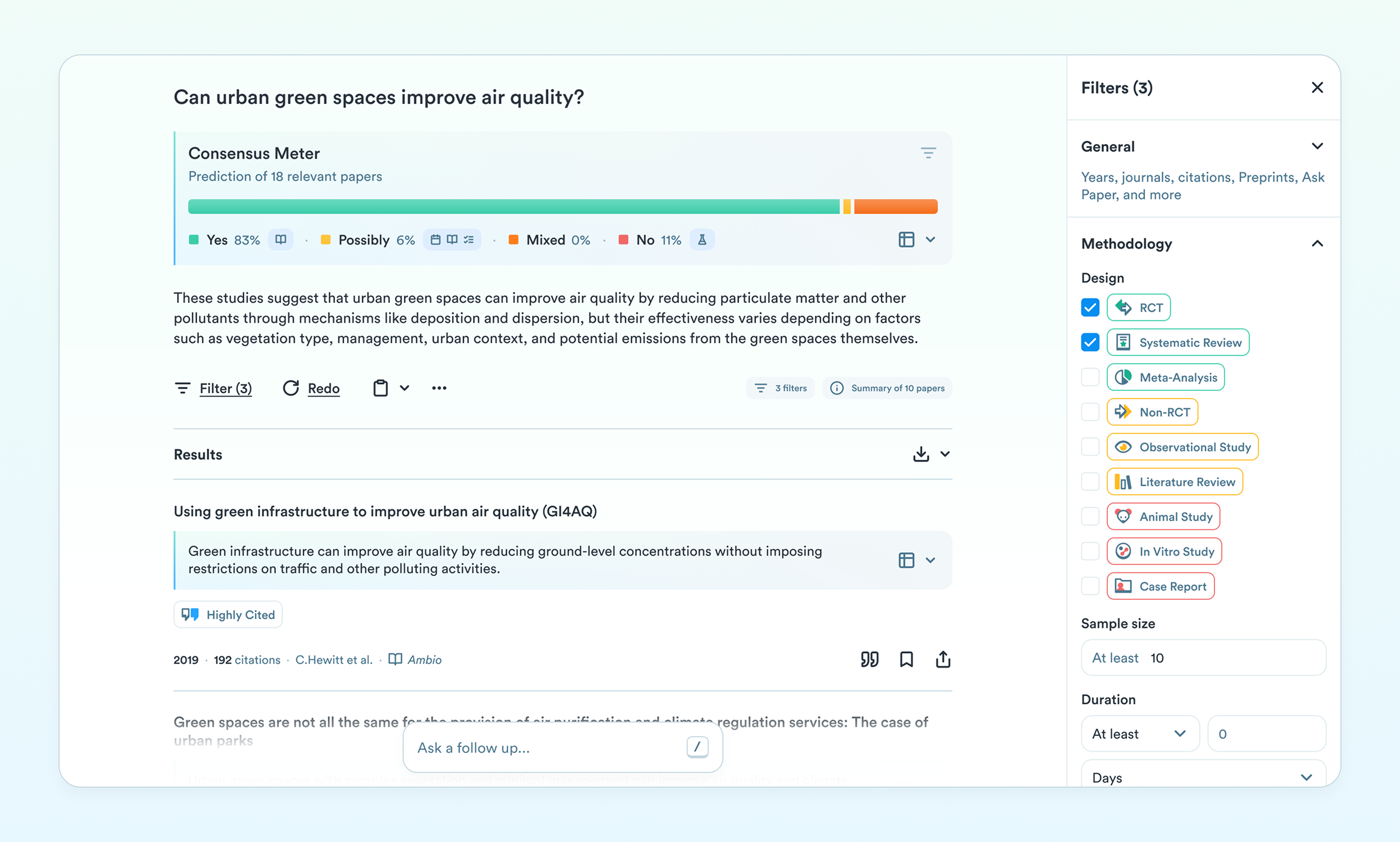Click the green Yes segment of consensus bar
The height and width of the screenshot is (842, 1400).
click(x=514, y=207)
